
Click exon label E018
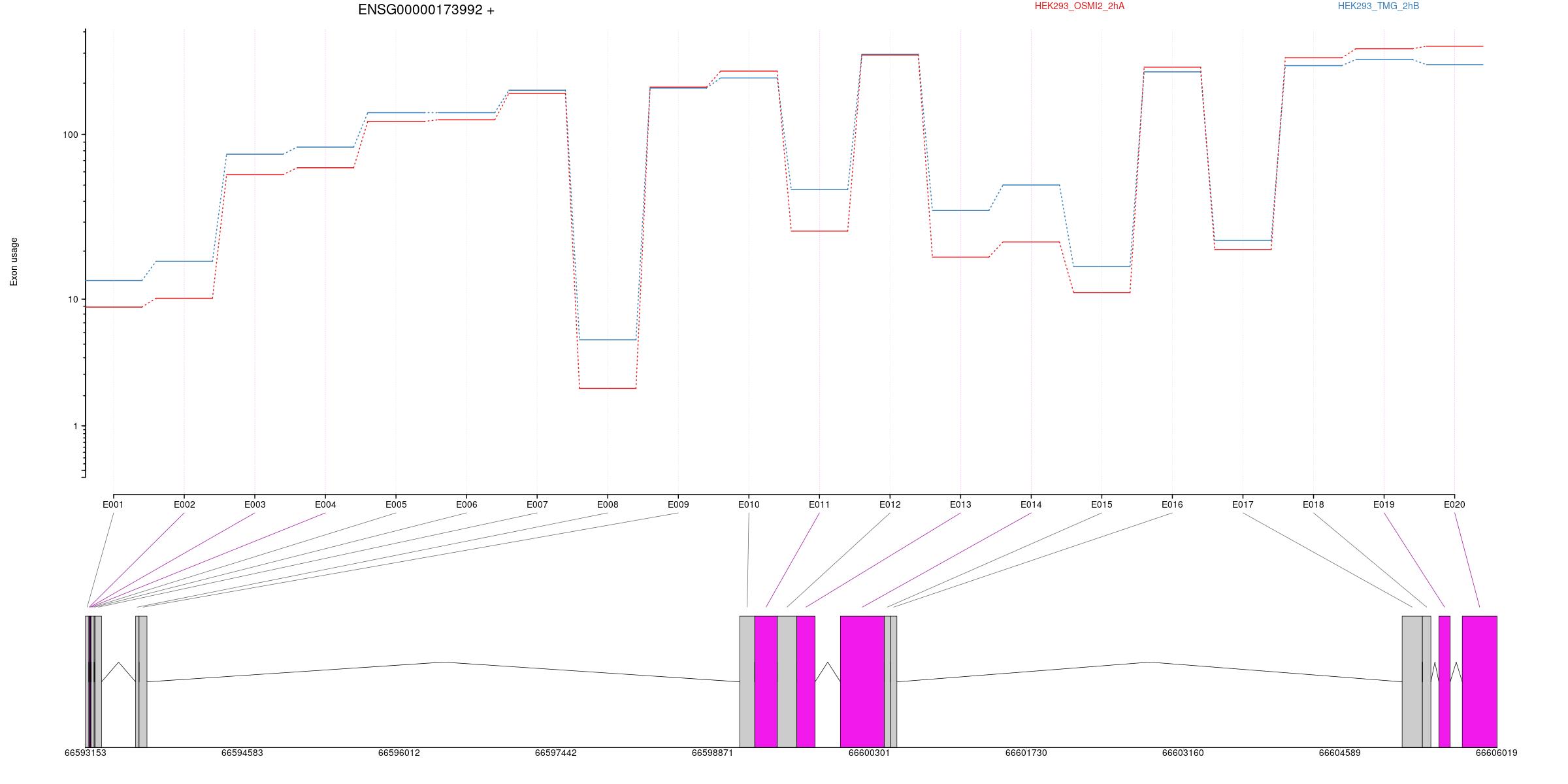pyautogui.click(x=1313, y=504)
